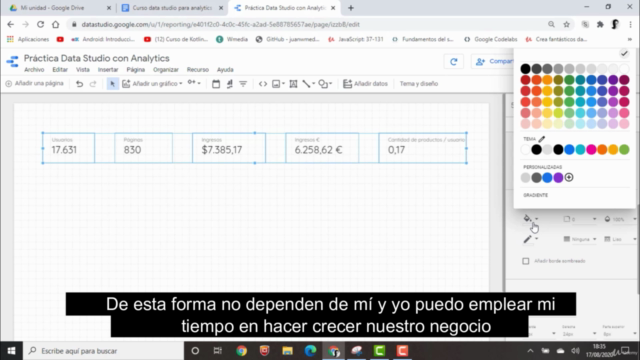The width and height of the screenshot is (640, 360).
Task: Click the background fill bucket icon
Action: (x=527, y=219)
